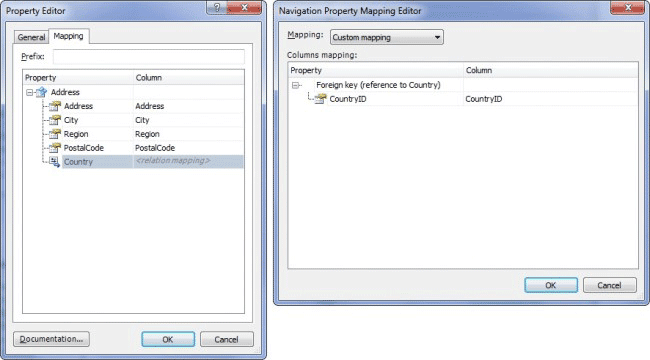Click the Country navigation property icon
Image resolution: width=650 pixels, height=360 pixels.
[55, 162]
